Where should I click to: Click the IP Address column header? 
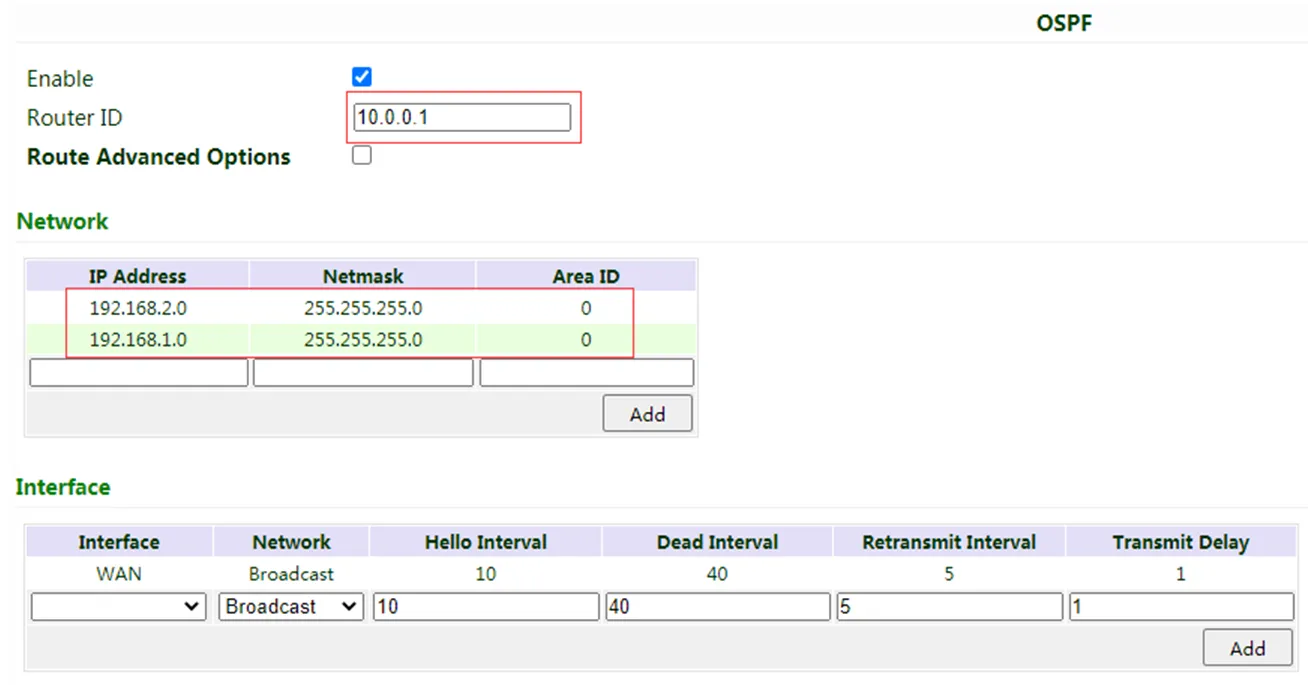pyautogui.click(x=138, y=276)
